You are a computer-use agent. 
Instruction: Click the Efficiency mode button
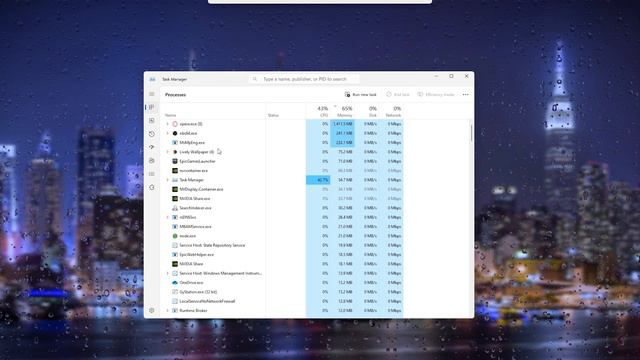(x=436, y=95)
